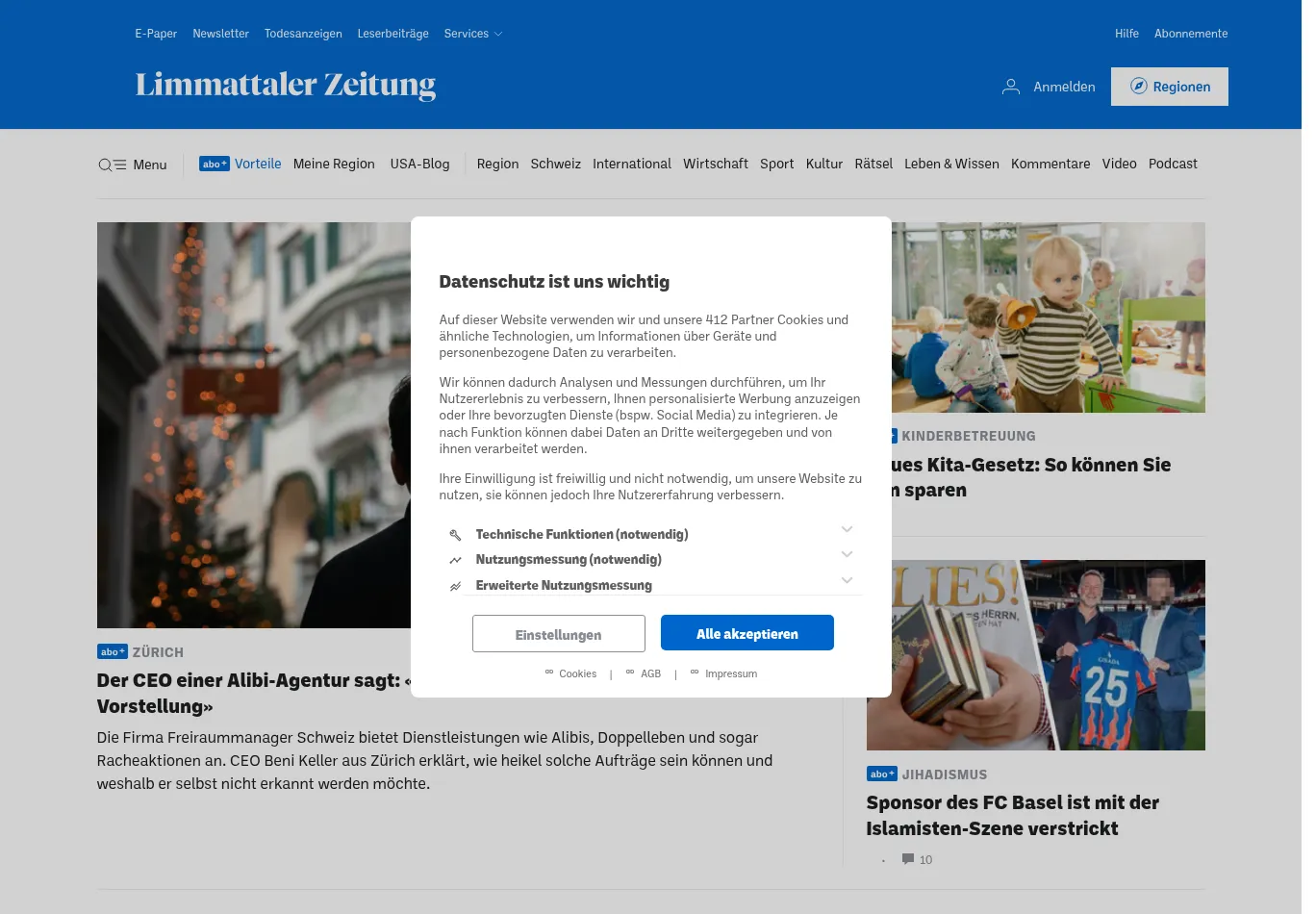1316x914 pixels.
Task: Click the abo+ badge above Jihadismus article
Action: [882, 774]
